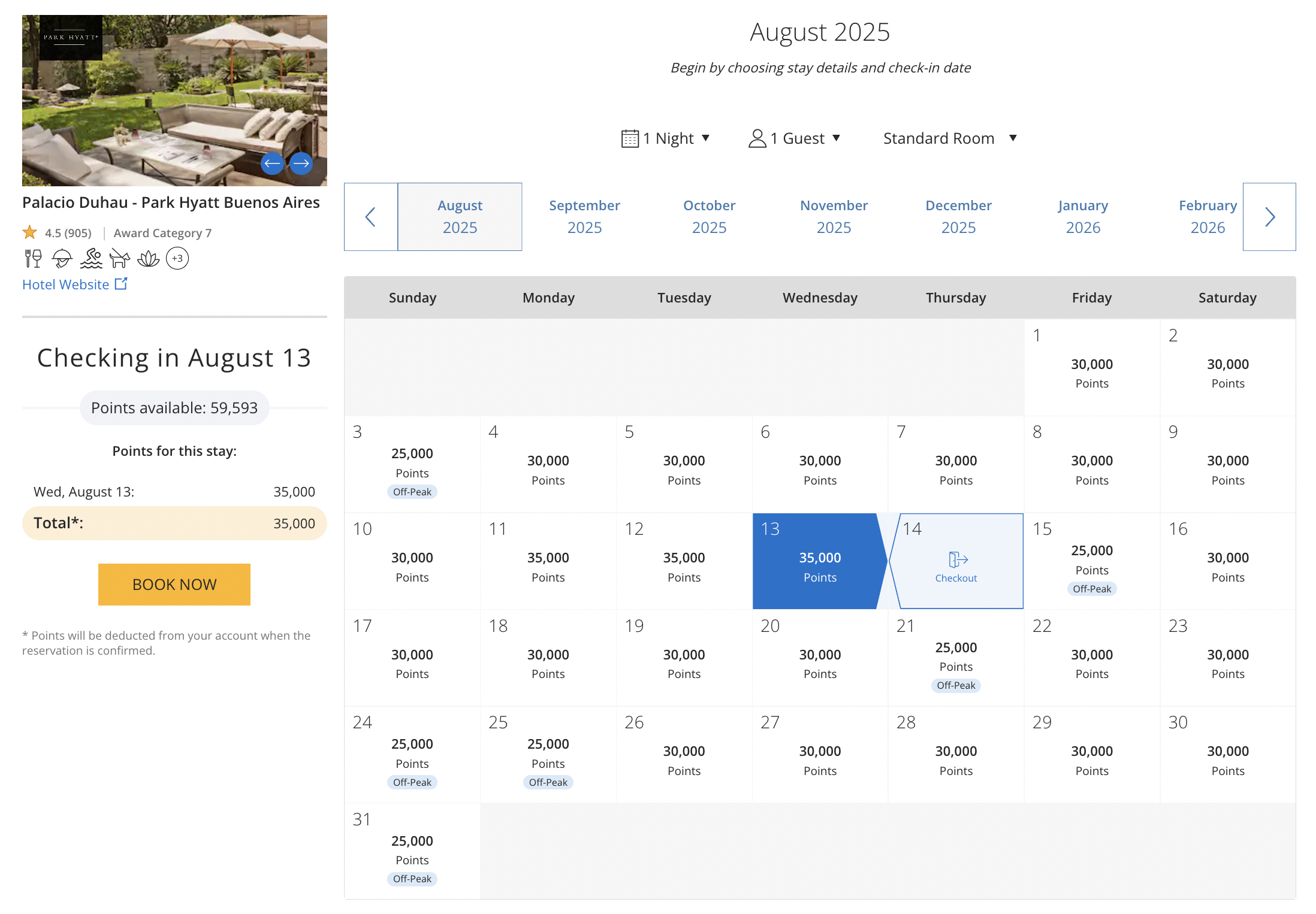Choose August 27 on the calendar
Viewport: 1316px width, 914px height.
[820, 755]
